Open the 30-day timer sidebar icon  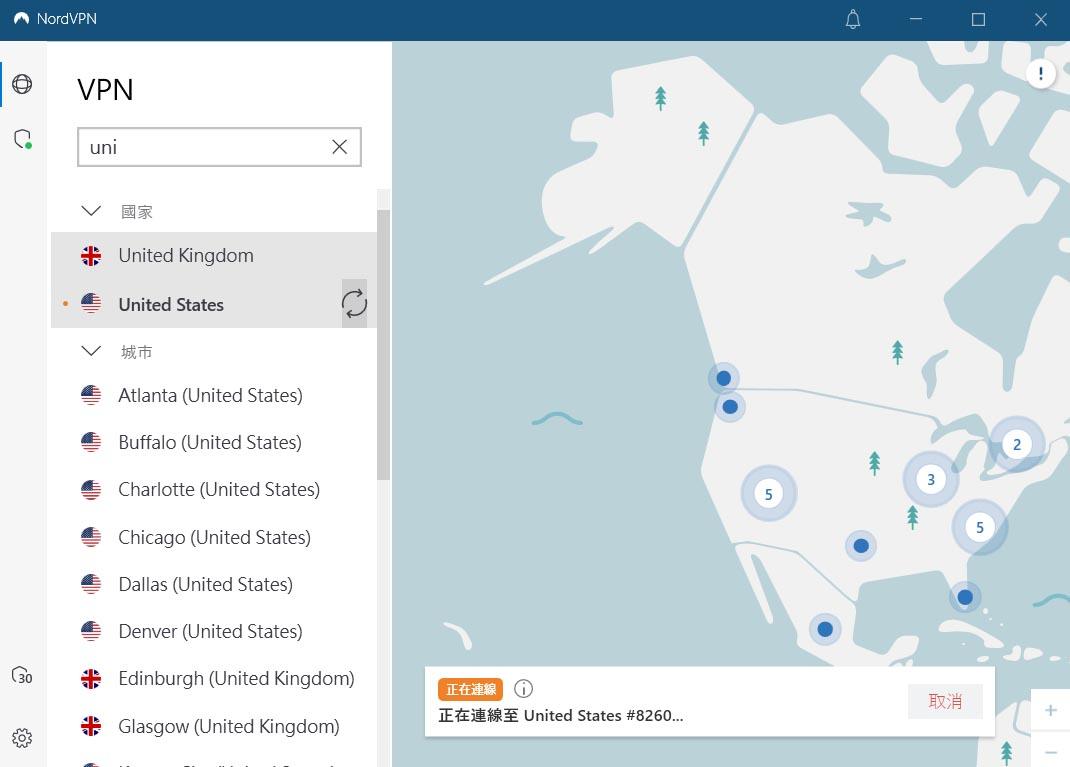coord(22,676)
